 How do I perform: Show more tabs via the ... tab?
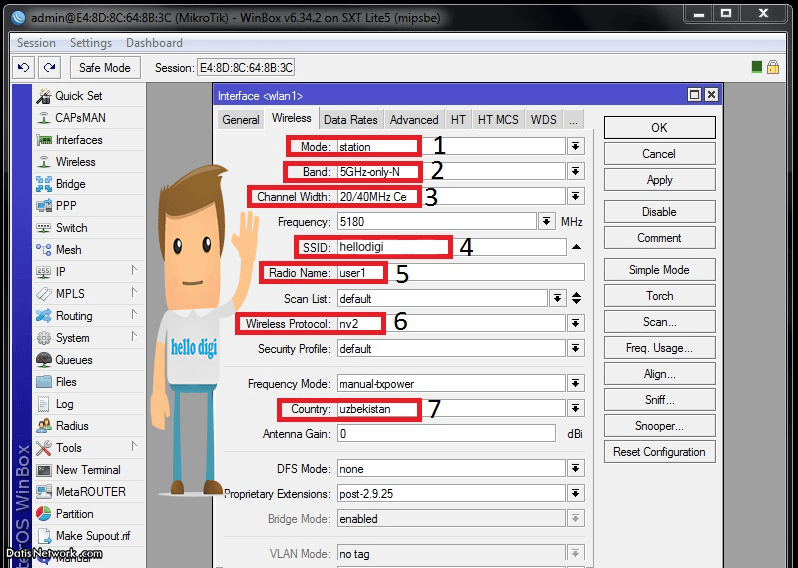coord(574,120)
